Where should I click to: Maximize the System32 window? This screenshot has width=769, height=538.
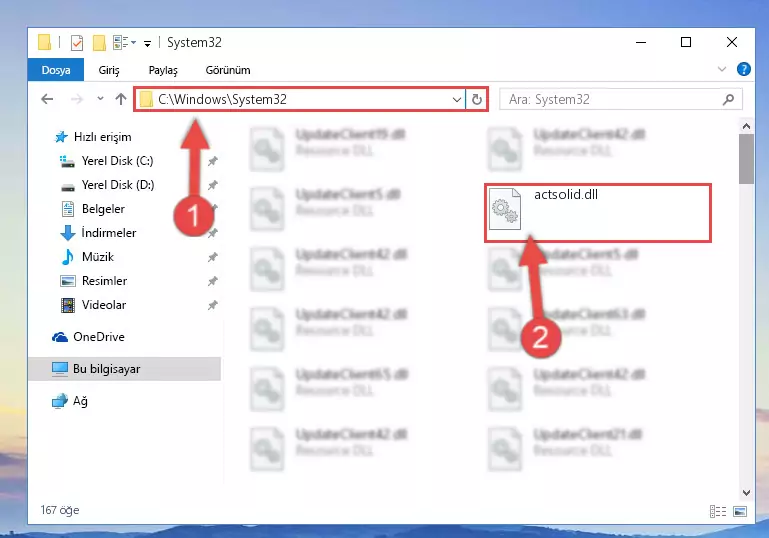click(686, 43)
